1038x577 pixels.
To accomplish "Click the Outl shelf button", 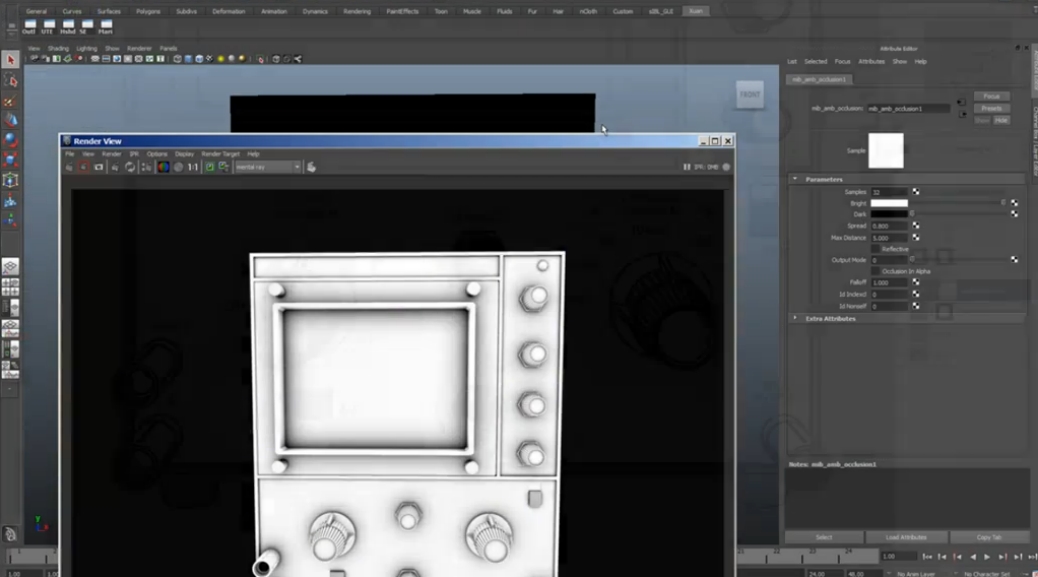I will [x=30, y=26].
